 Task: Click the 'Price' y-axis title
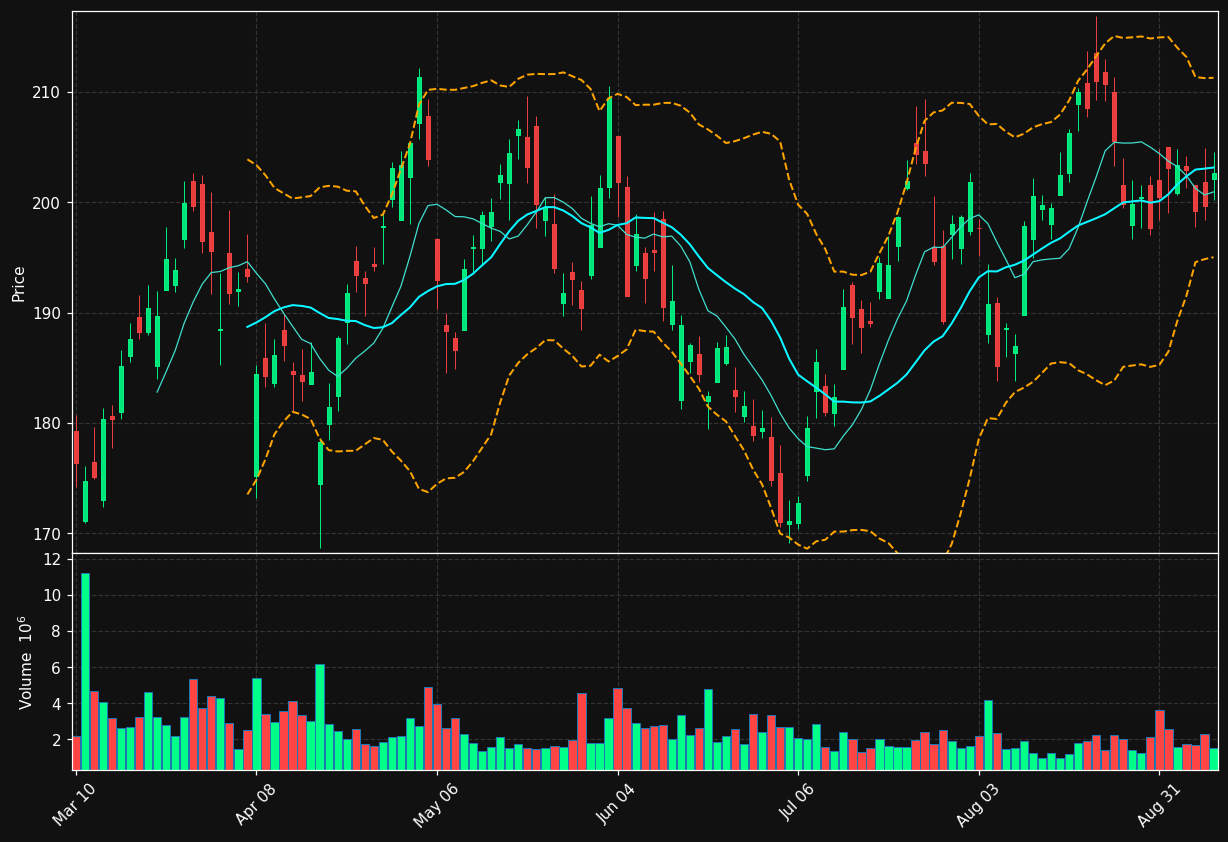pyautogui.click(x=18, y=283)
